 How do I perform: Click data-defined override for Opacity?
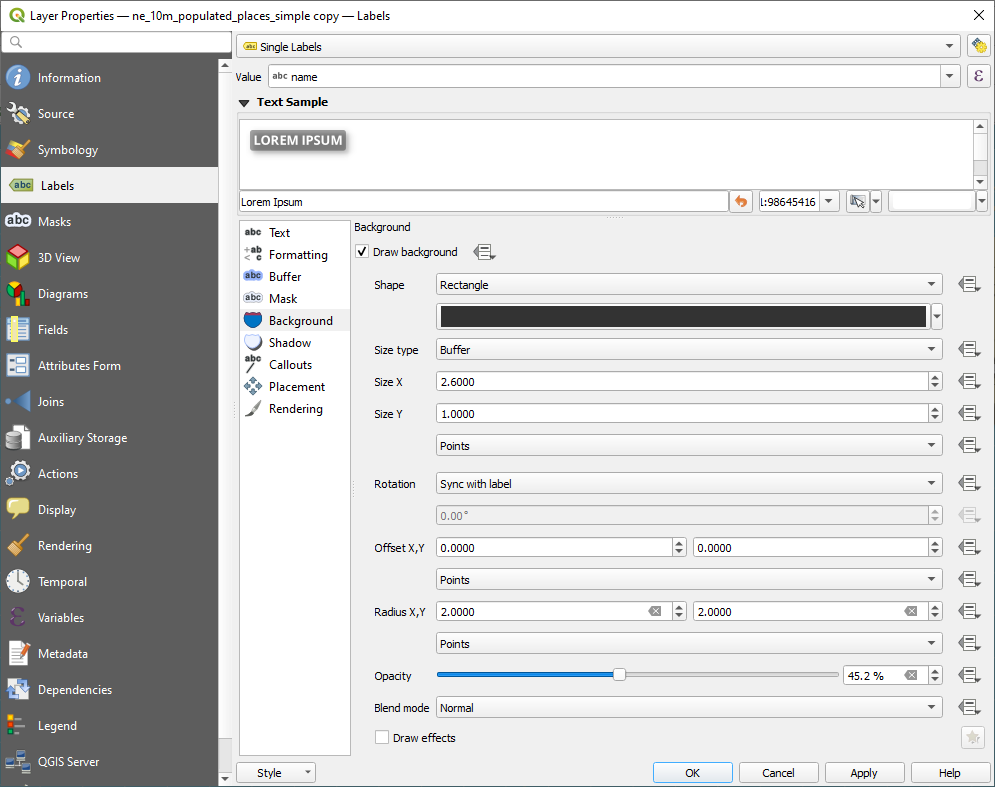point(968,675)
